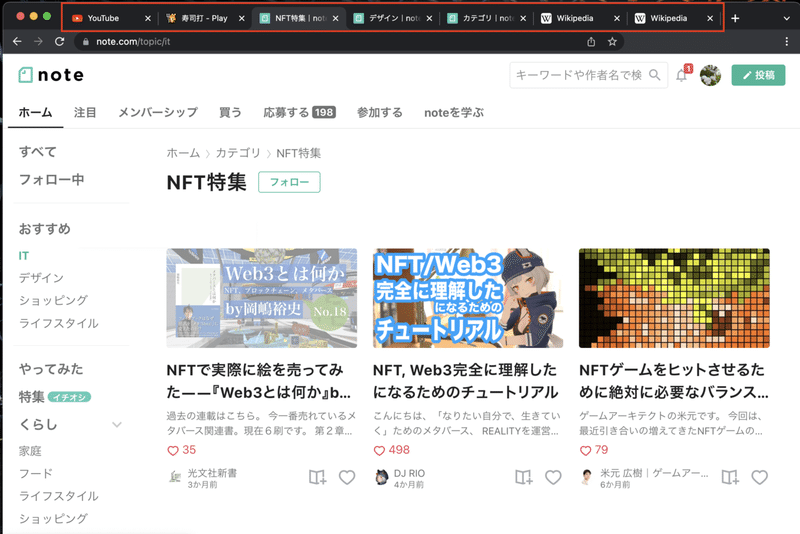Screen dimensions: 800x534
Task: Select フォロー中 in the sidebar
Action: pyautogui.click(x=52, y=180)
